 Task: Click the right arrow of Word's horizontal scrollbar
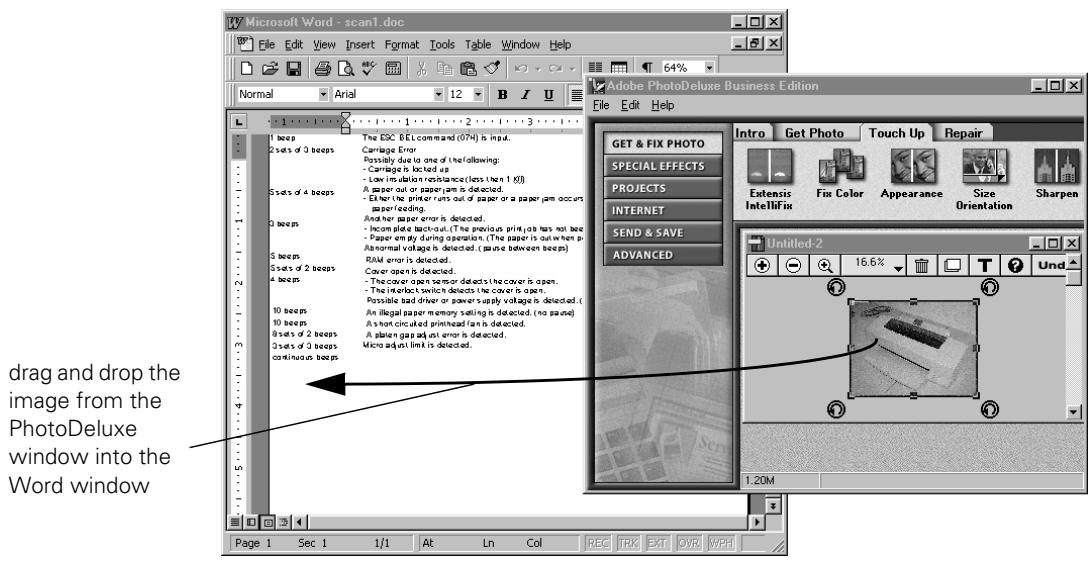(x=757, y=522)
